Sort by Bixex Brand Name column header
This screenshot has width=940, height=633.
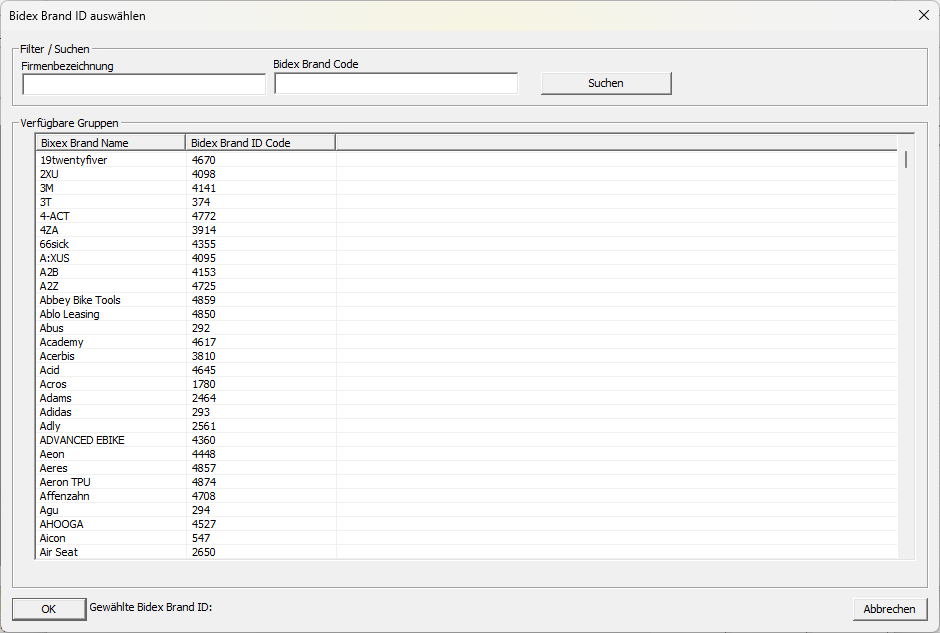click(x=110, y=143)
